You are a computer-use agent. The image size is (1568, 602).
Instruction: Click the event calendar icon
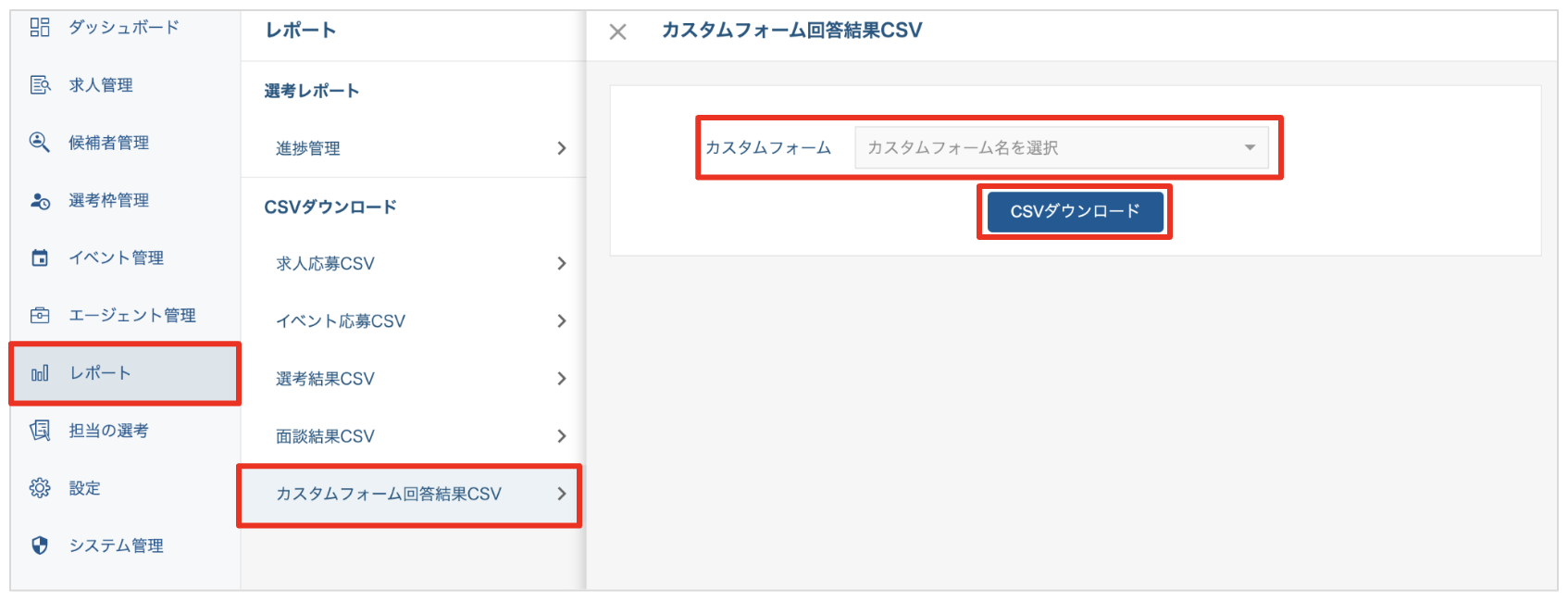pos(40,258)
